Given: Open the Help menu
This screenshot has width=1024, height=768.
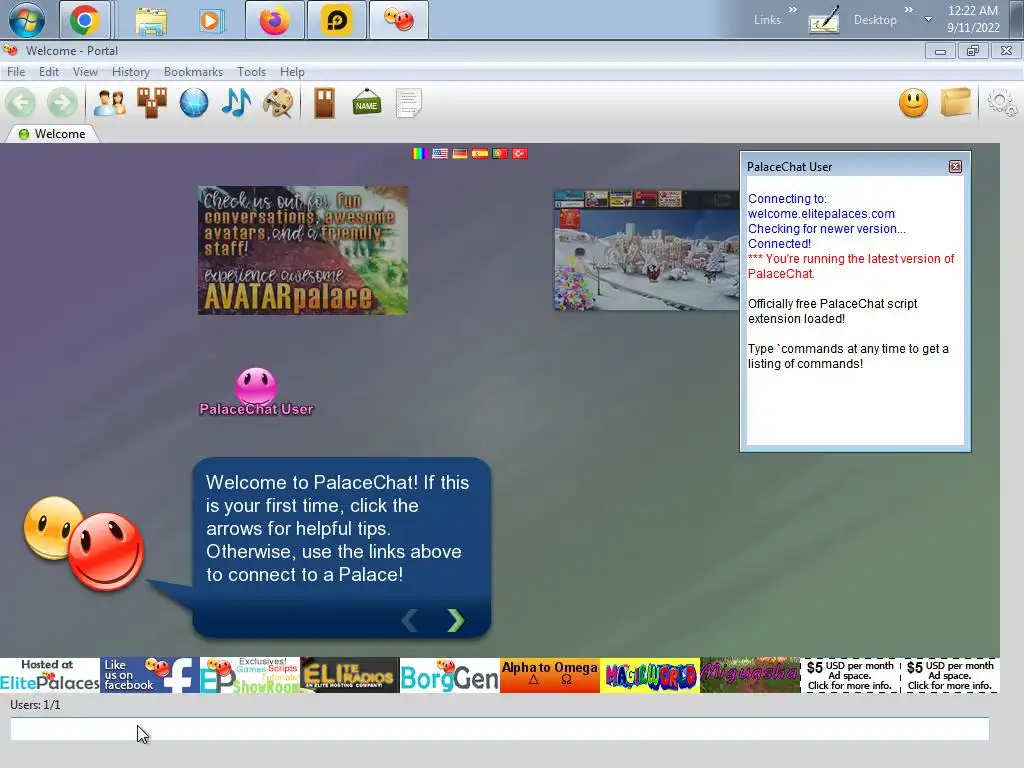Looking at the screenshot, I should click(292, 72).
